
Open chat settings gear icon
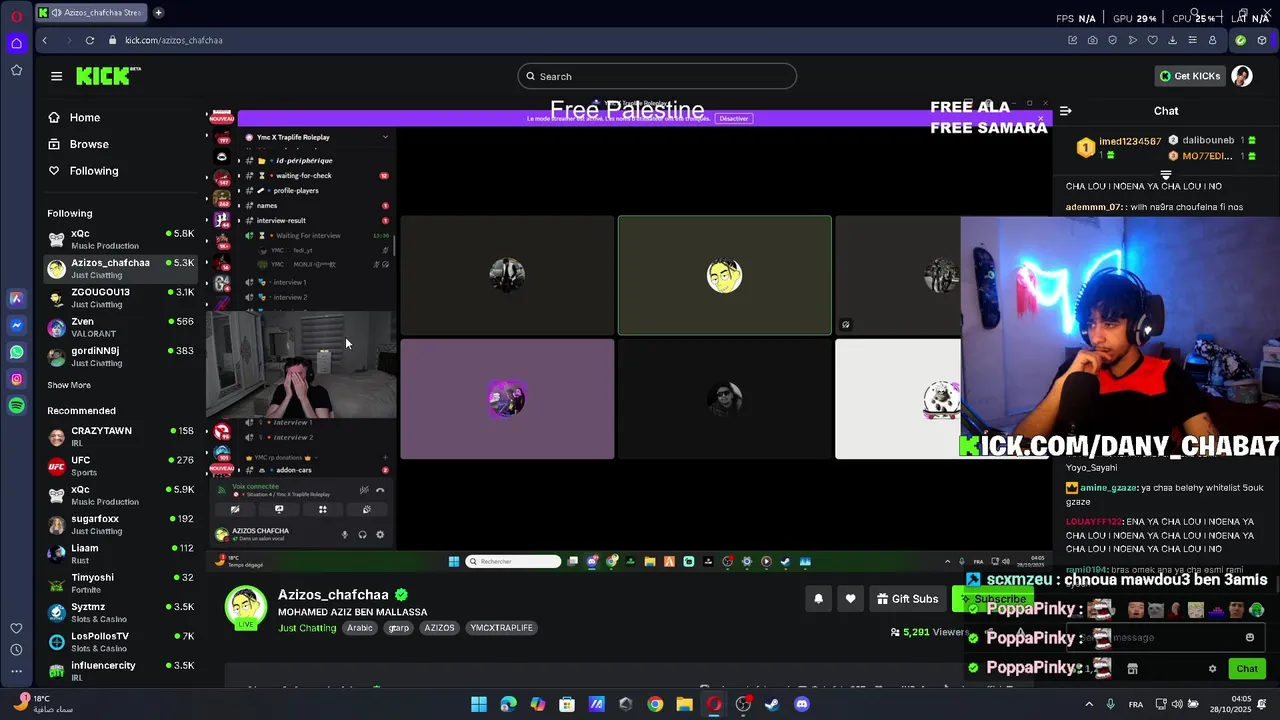click(1212, 669)
